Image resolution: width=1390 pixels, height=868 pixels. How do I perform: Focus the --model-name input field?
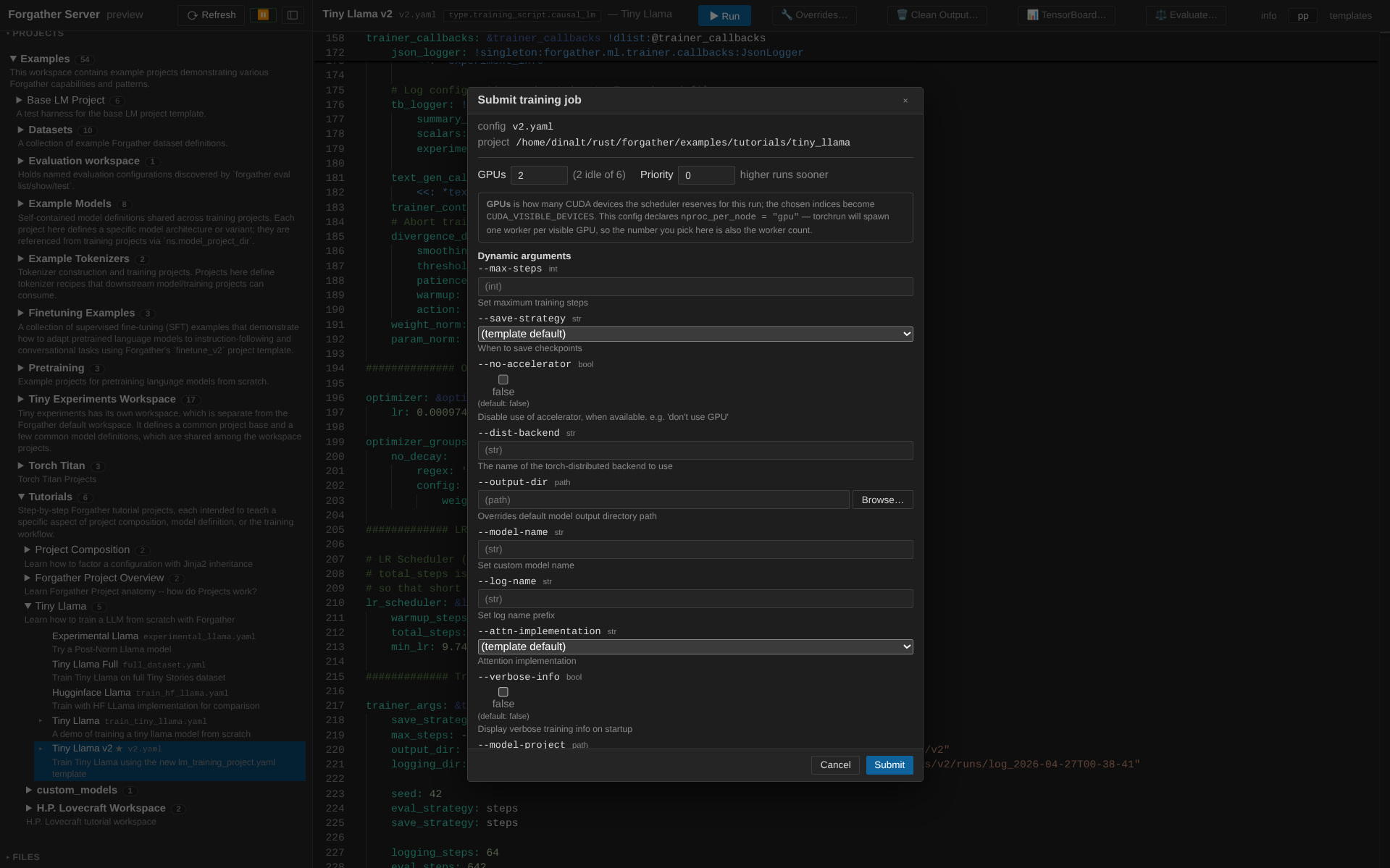[695, 549]
